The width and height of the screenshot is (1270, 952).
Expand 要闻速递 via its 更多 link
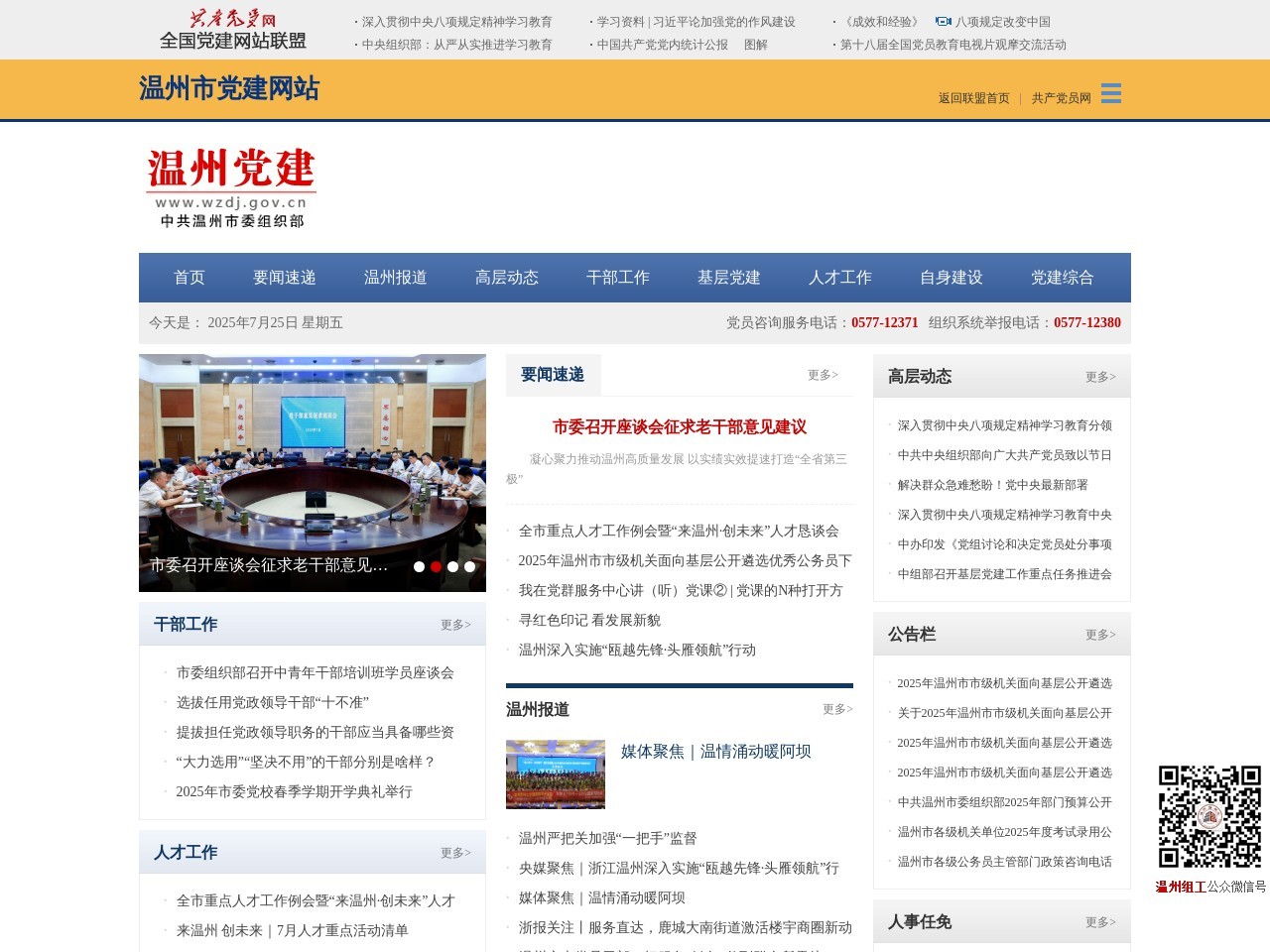click(821, 375)
